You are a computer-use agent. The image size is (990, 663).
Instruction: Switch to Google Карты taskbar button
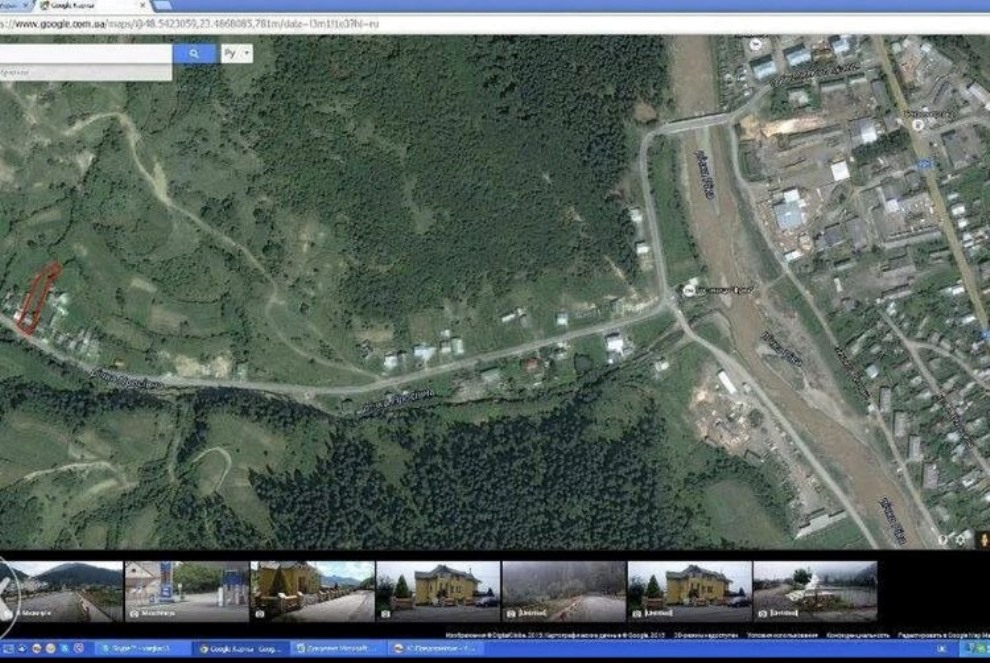coord(241,648)
